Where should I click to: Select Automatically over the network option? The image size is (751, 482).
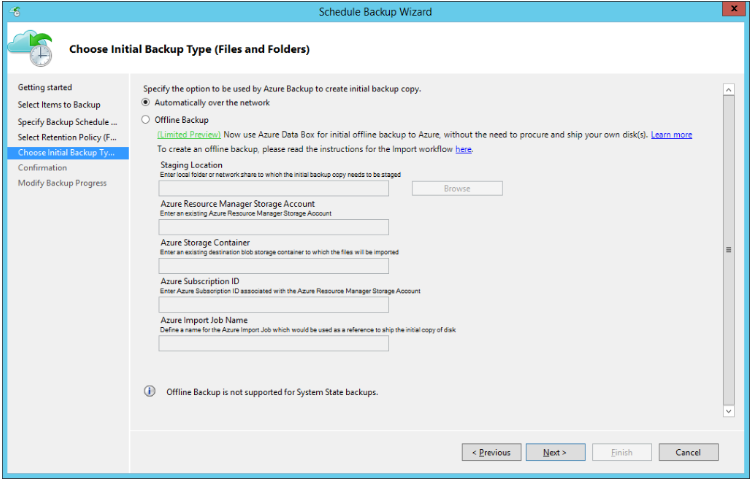(x=146, y=103)
